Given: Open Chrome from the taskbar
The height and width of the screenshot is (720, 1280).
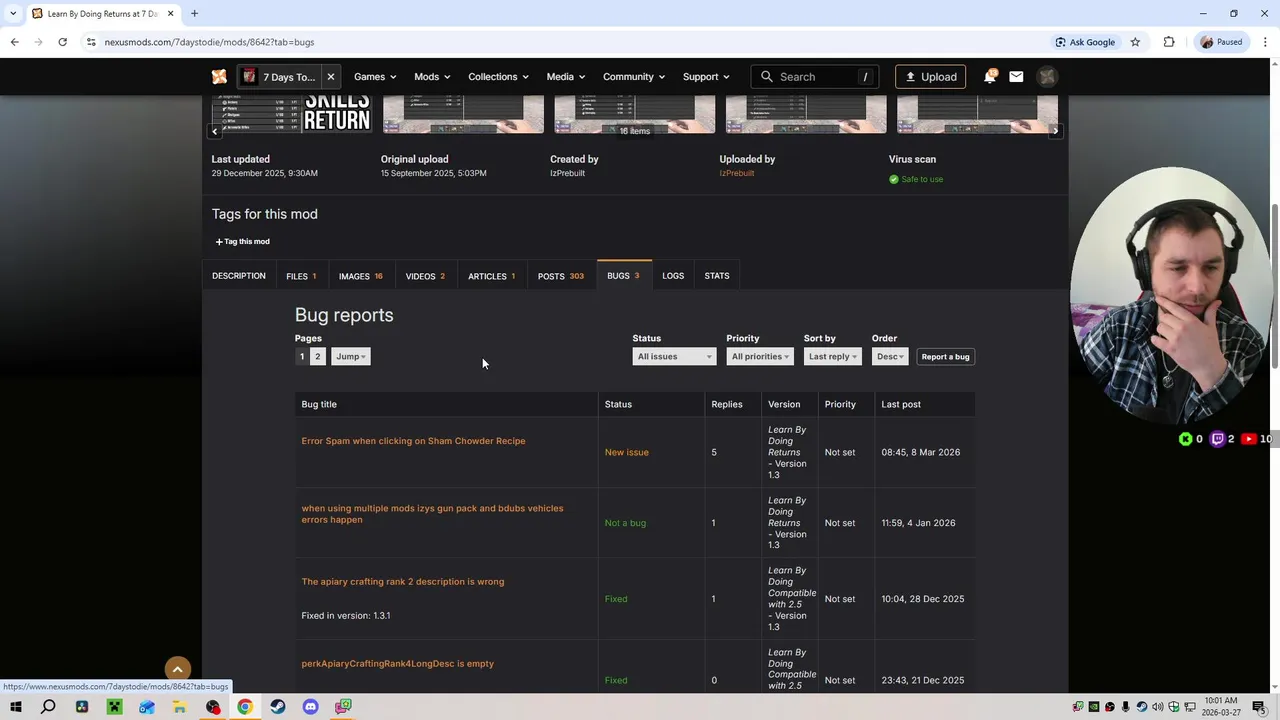Looking at the screenshot, I should (245, 707).
